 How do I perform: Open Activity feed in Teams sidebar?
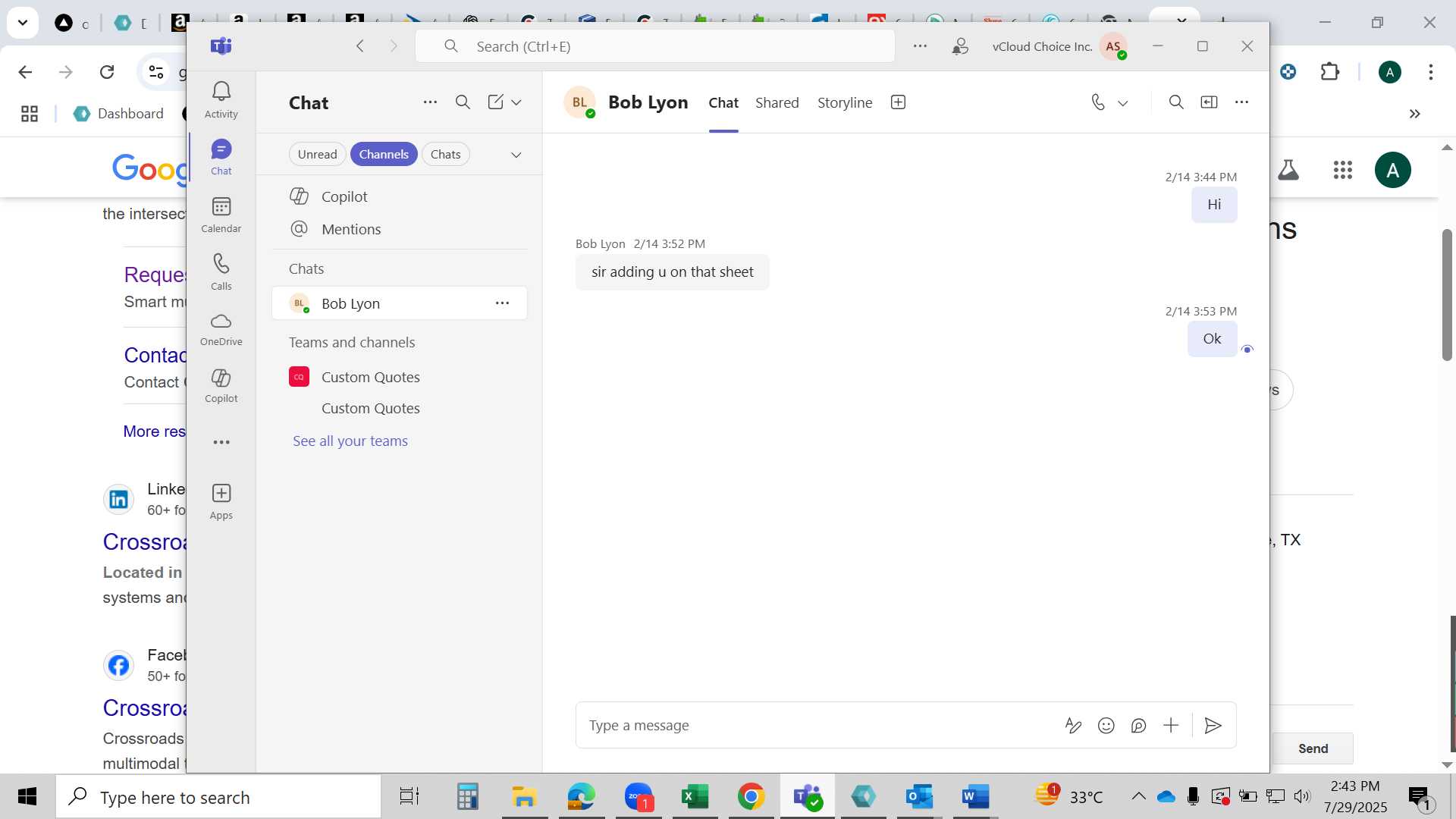tap(221, 100)
